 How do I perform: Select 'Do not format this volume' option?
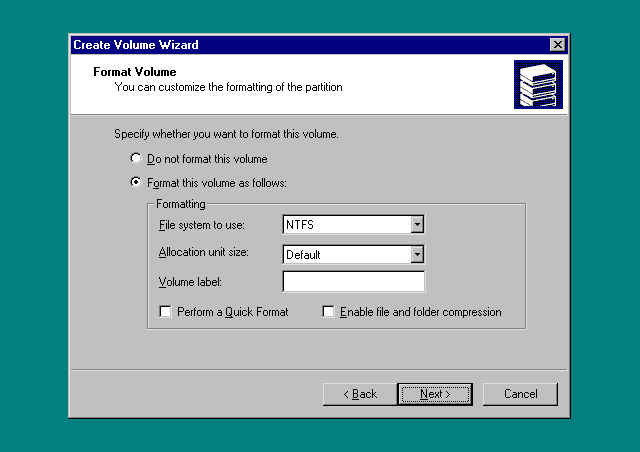tap(136, 159)
